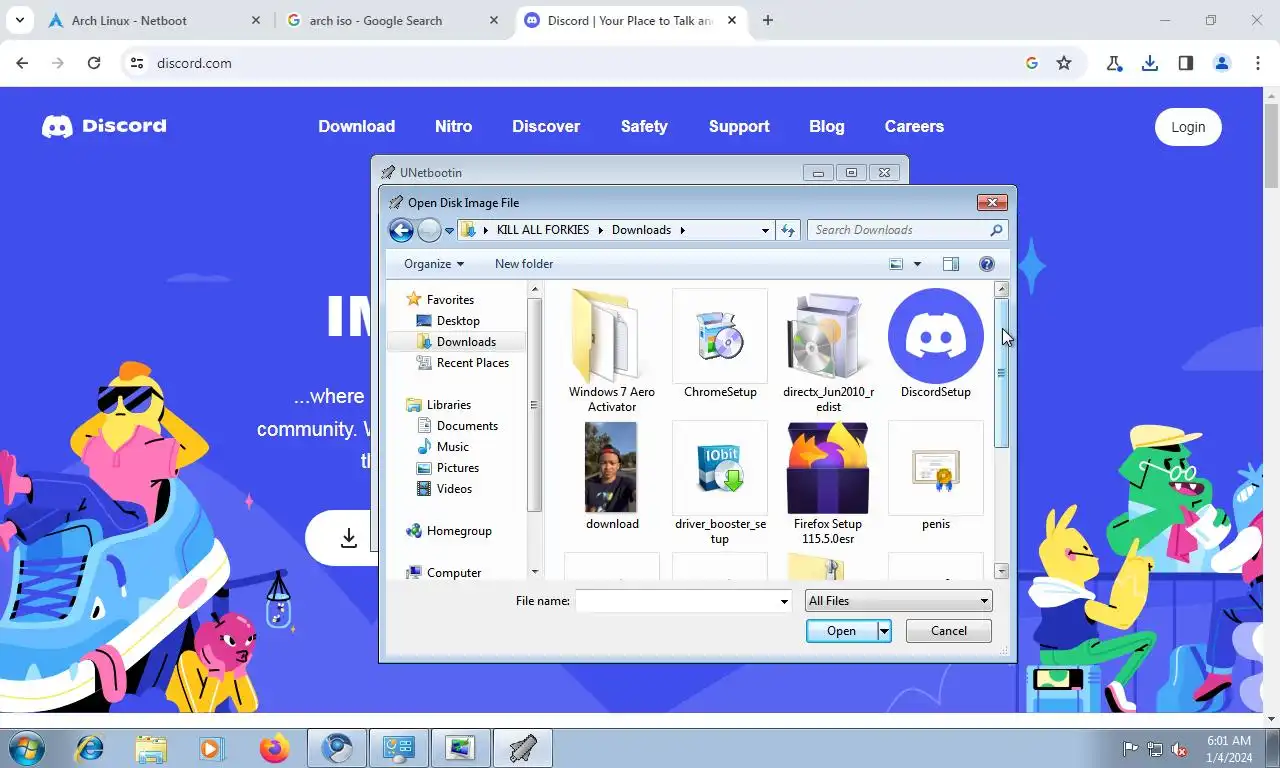Open the Pictures library
Screen dimensions: 1280x768
(458, 468)
